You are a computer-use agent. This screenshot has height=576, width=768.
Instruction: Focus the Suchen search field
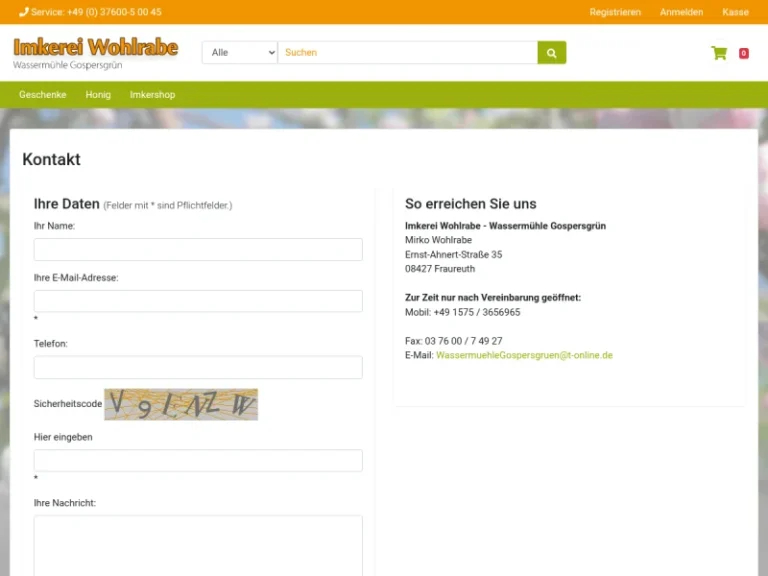(x=408, y=52)
